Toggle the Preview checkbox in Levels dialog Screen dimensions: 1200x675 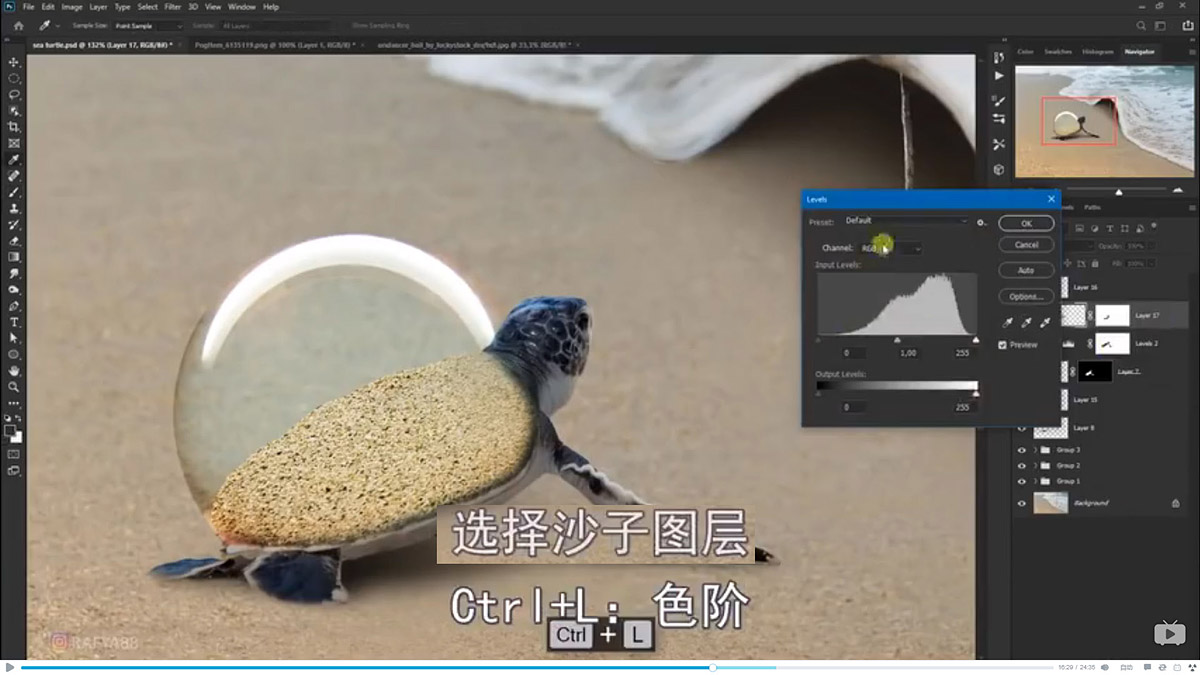(1003, 345)
